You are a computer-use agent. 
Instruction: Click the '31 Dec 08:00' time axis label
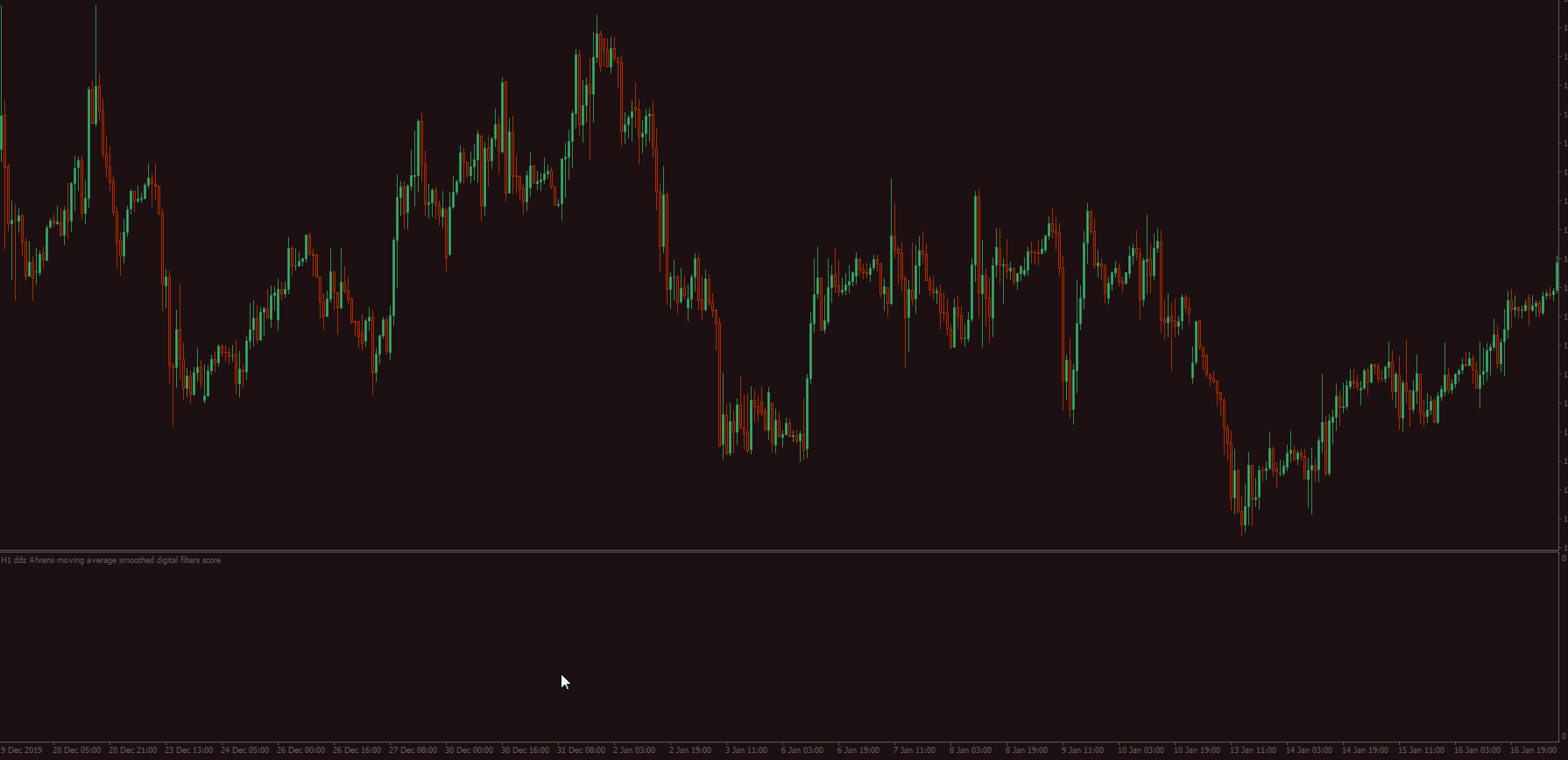[581, 750]
